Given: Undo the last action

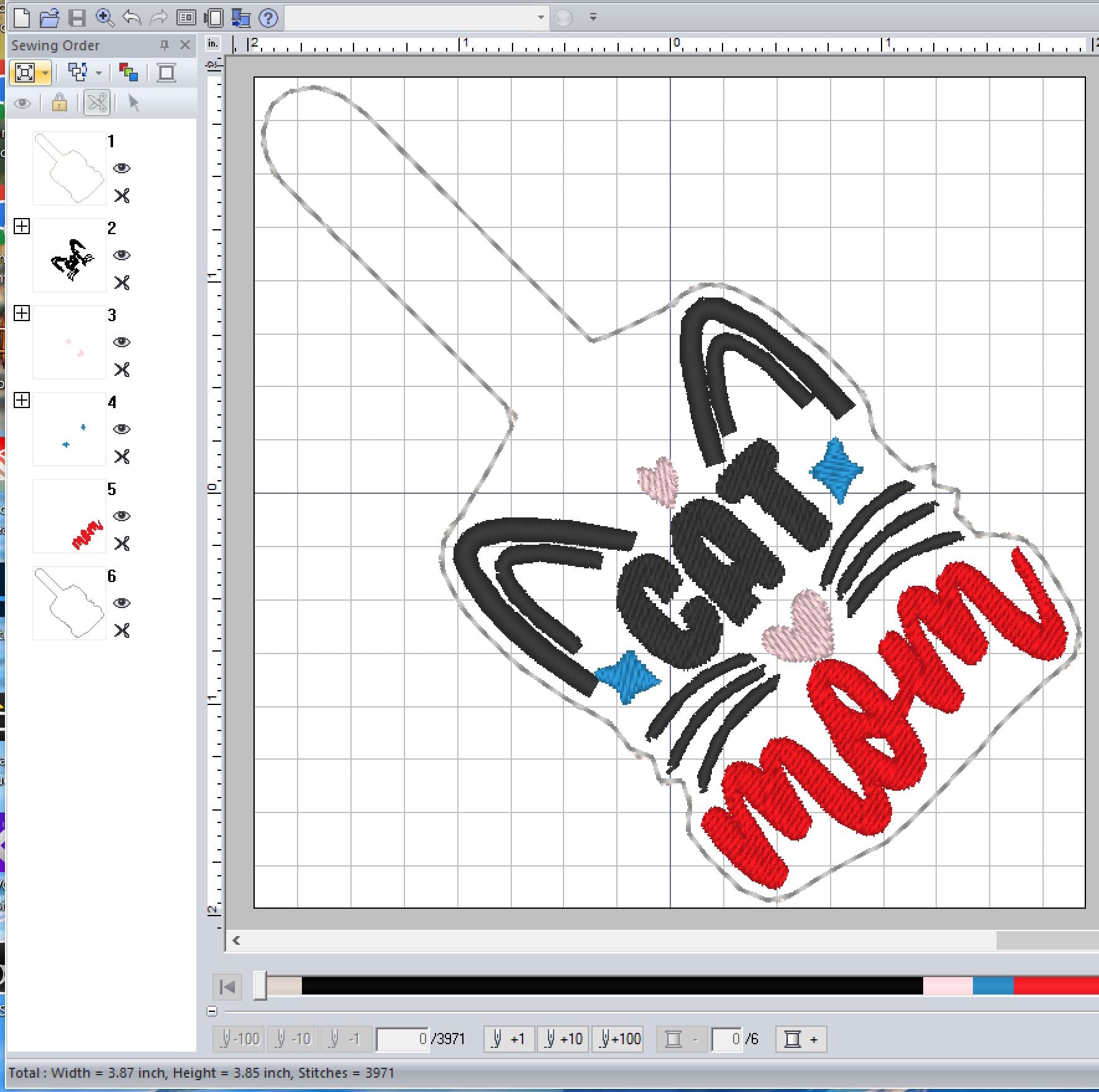Looking at the screenshot, I should (132, 18).
